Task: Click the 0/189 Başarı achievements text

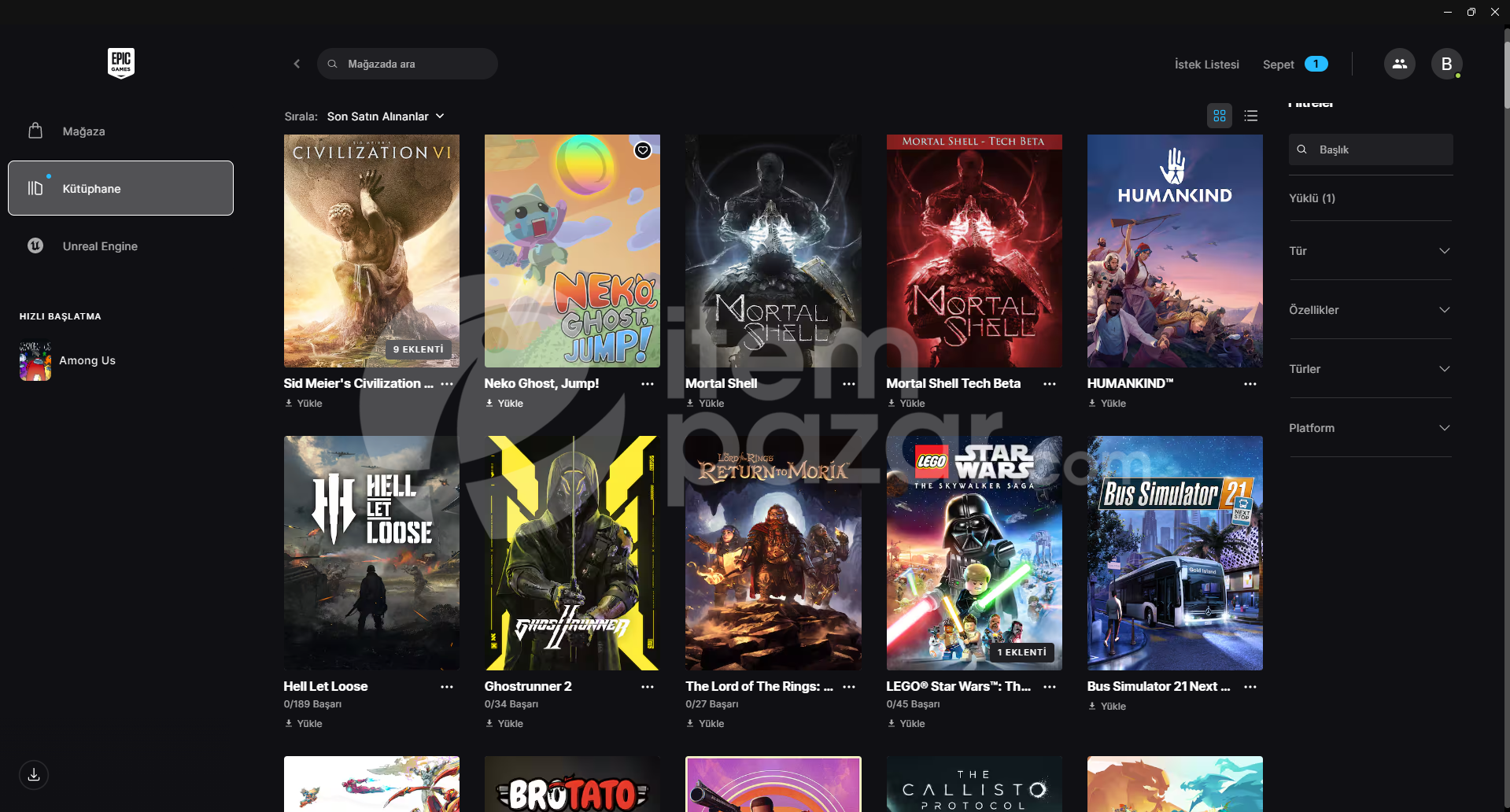Action: click(312, 704)
